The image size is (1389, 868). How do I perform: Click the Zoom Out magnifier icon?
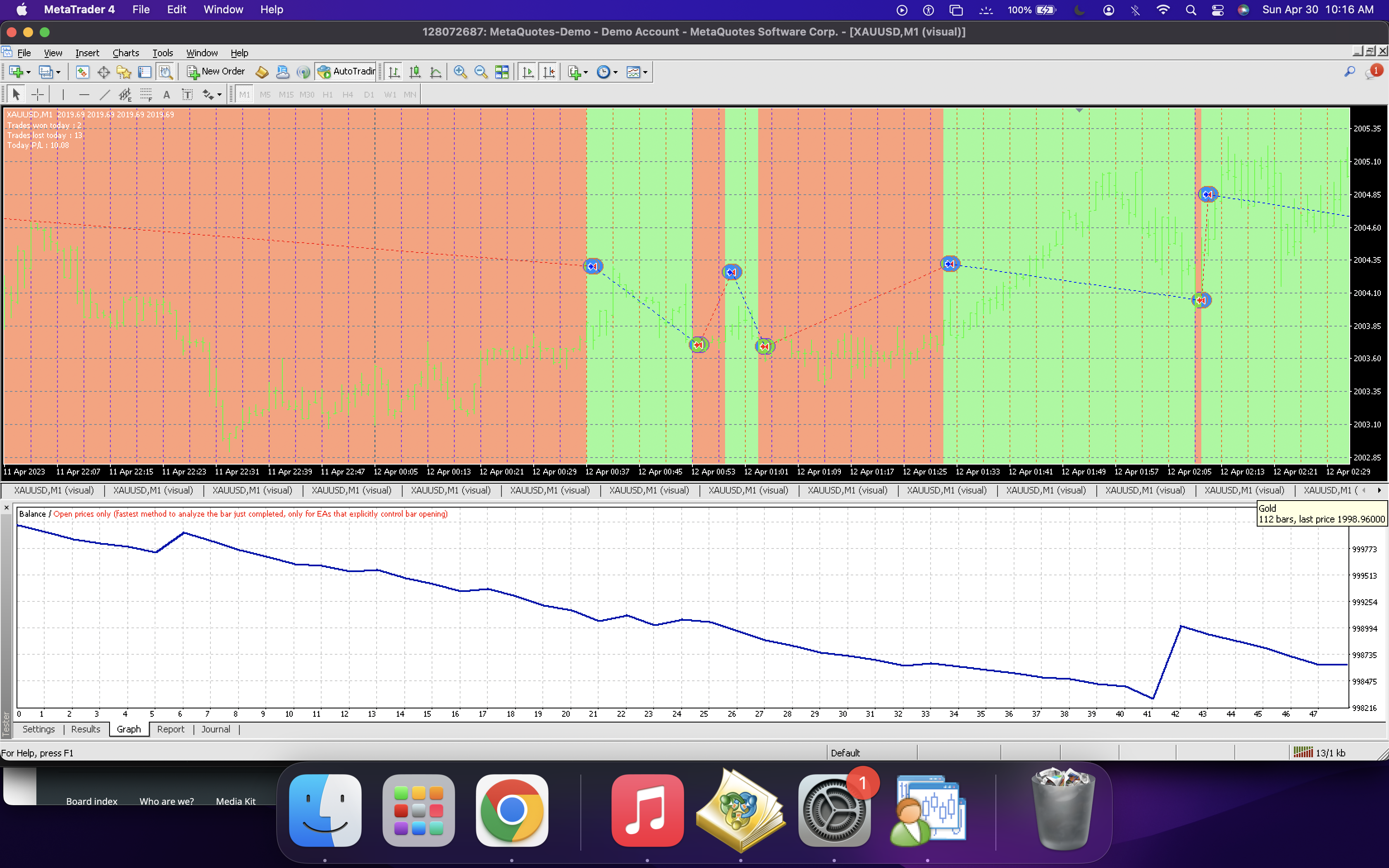tap(481, 72)
